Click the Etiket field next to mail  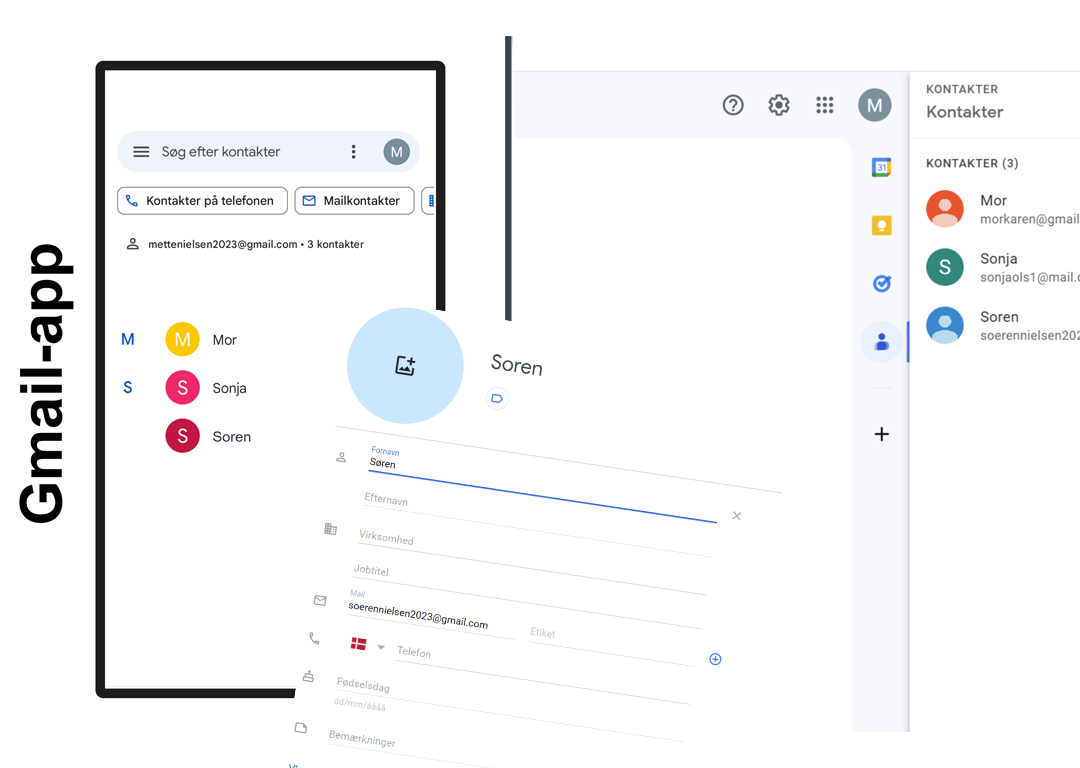coord(612,647)
